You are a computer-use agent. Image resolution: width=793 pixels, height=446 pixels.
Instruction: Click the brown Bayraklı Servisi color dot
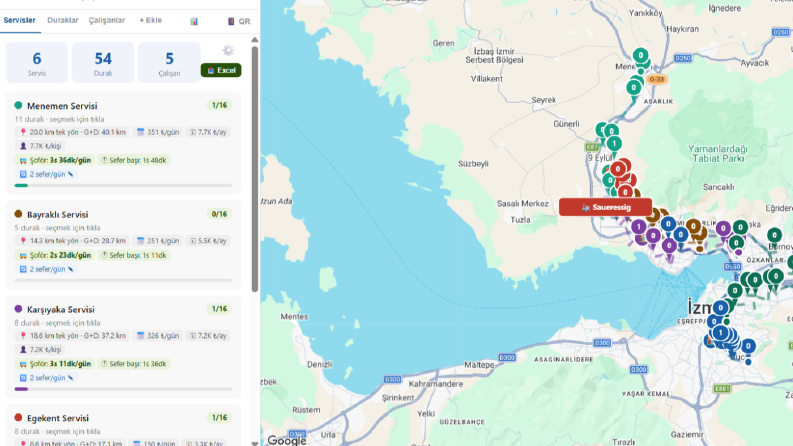[x=19, y=214]
